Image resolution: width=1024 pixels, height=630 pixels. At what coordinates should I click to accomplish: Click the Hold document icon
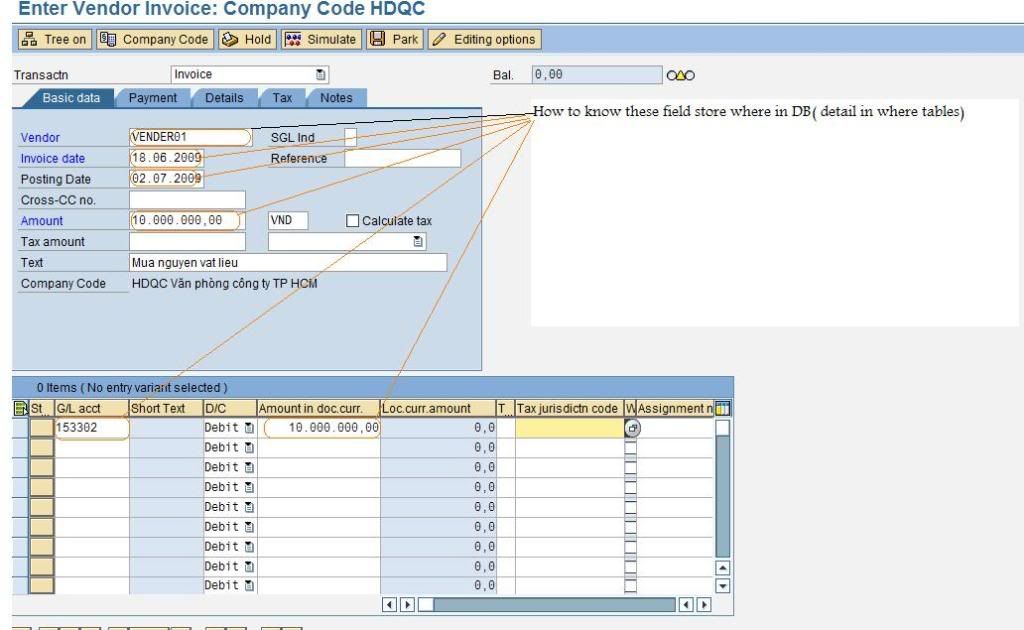pos(229,40)
